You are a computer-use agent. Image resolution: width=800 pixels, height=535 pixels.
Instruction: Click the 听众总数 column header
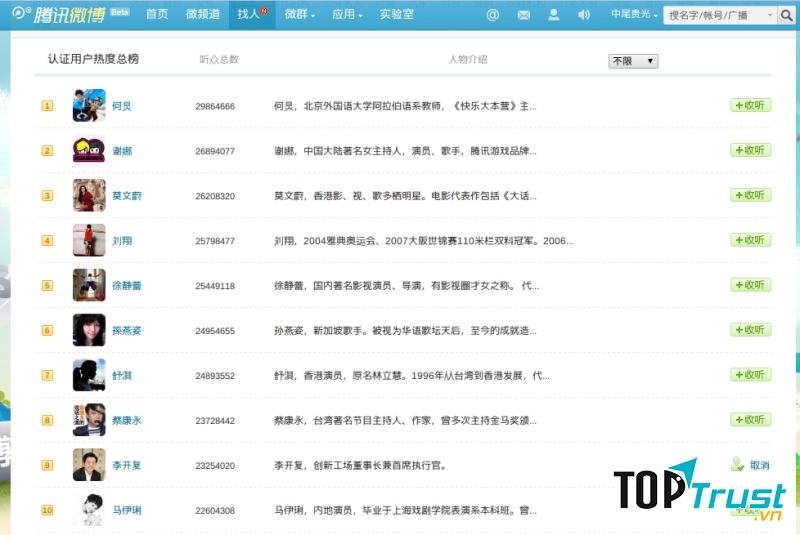tap(219, 60)
